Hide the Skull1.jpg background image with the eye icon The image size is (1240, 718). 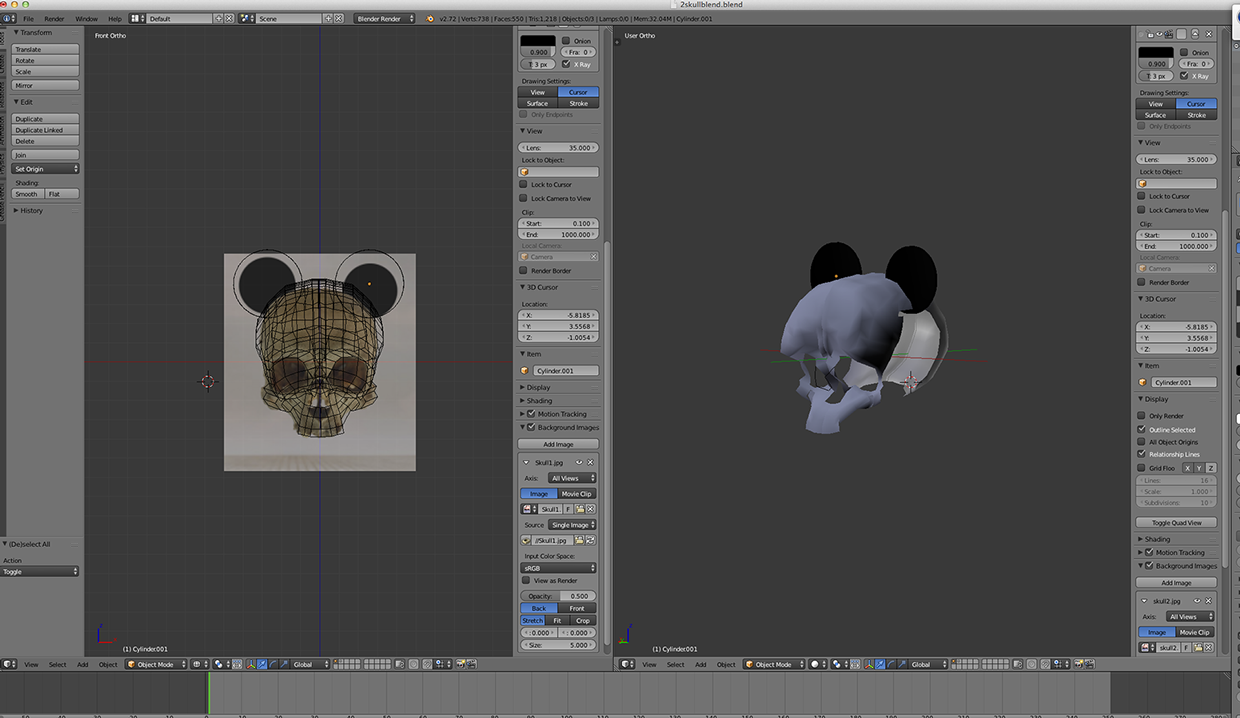coord(579,462)
